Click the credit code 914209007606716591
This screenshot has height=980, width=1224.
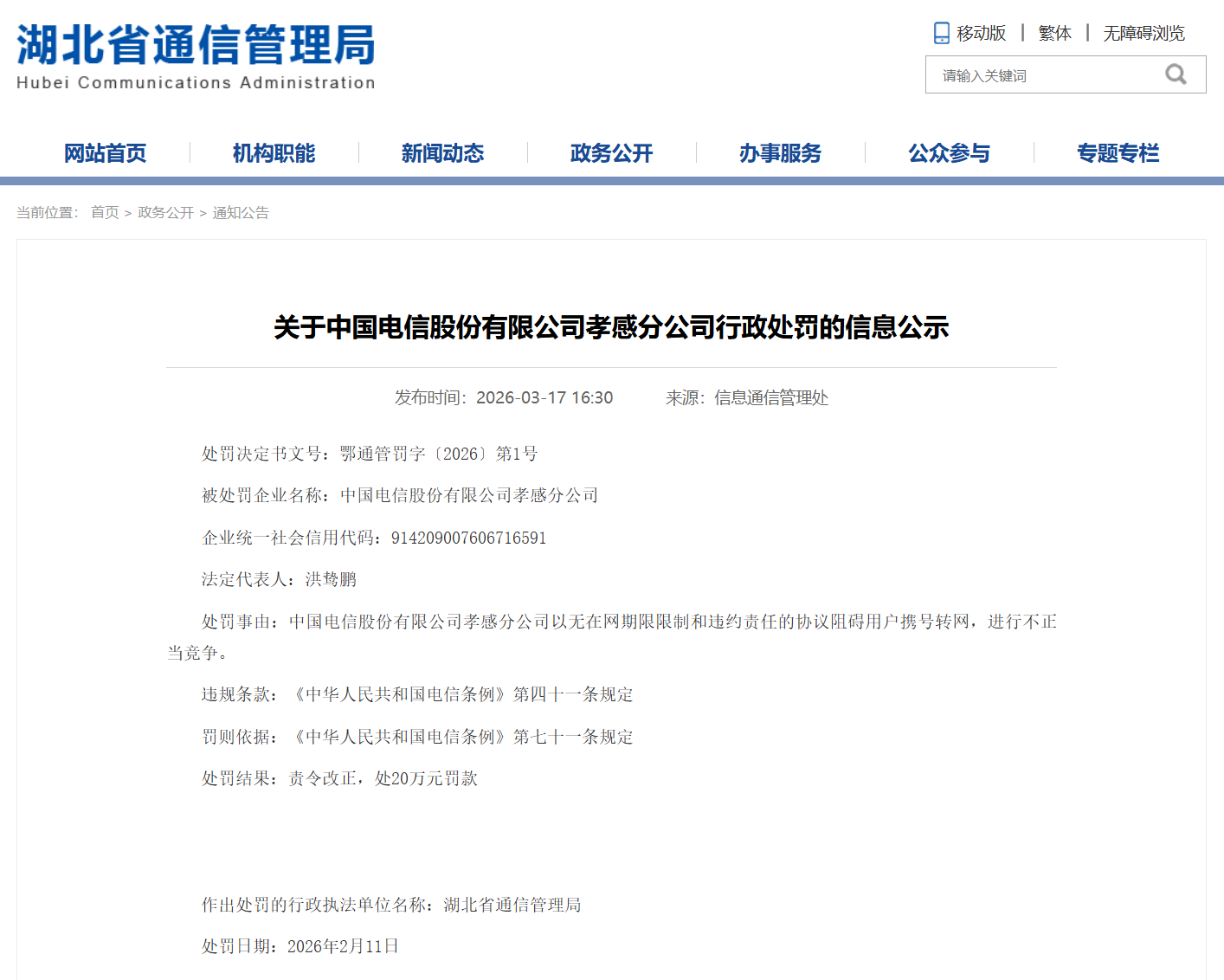click(x=469, y=538)
